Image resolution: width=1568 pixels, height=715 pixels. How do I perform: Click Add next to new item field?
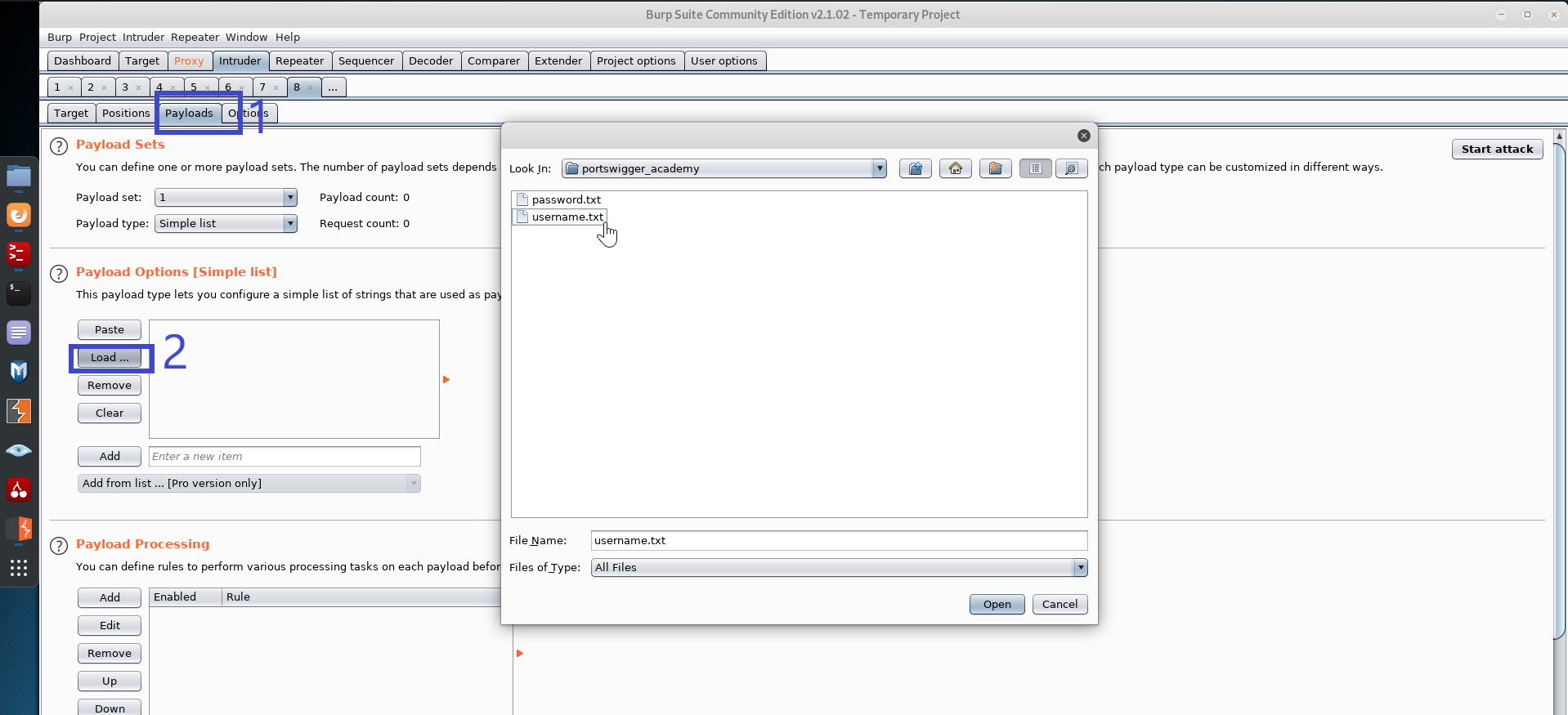coord(110,456)
